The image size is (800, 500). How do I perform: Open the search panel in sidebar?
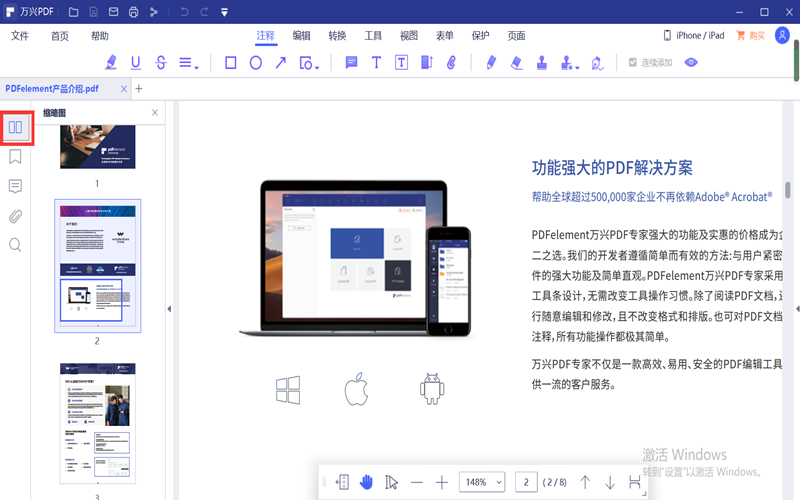pos(15,245)
